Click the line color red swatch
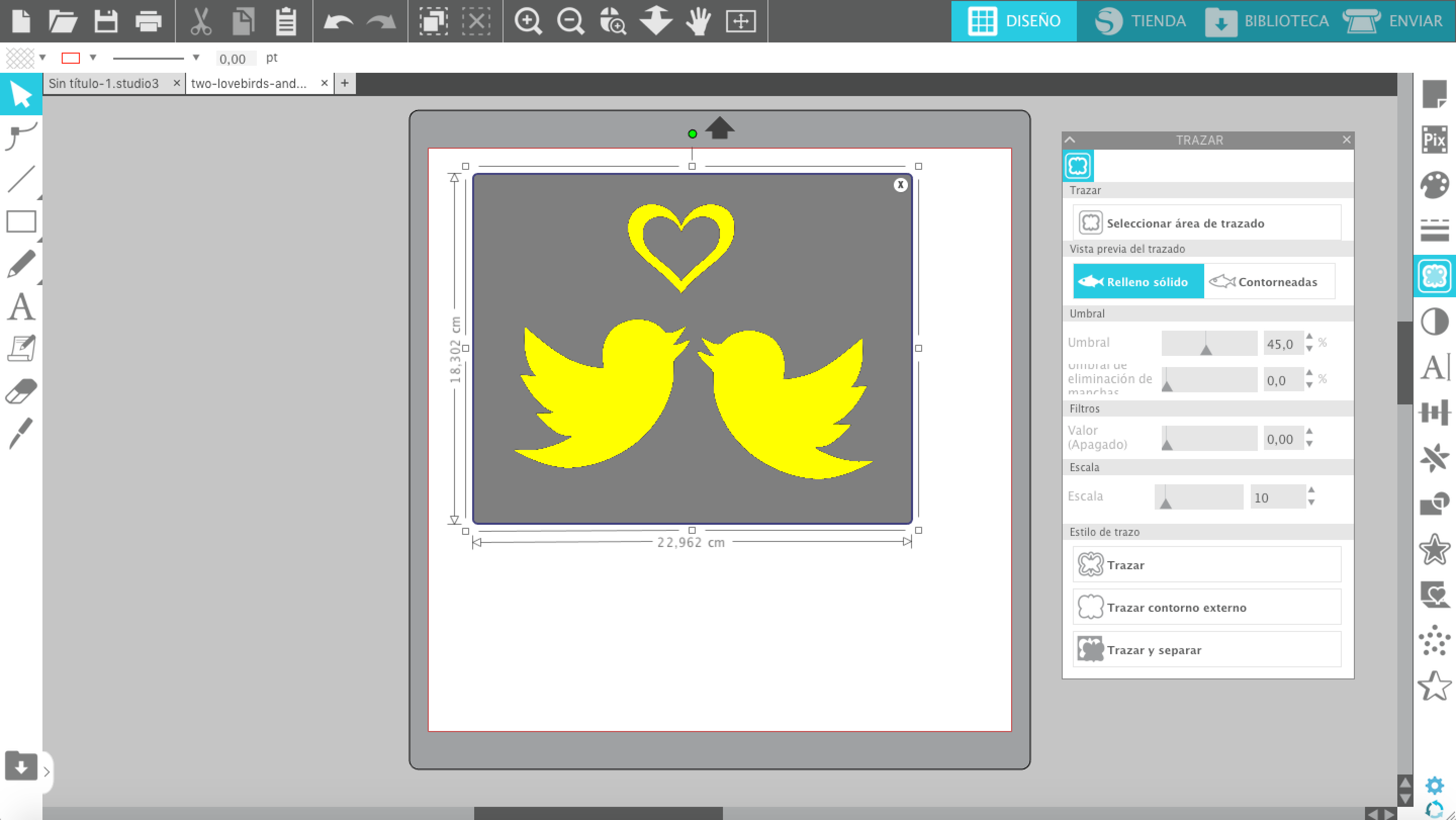Screen dimensions: 1456x820 [x=71, y=58]
